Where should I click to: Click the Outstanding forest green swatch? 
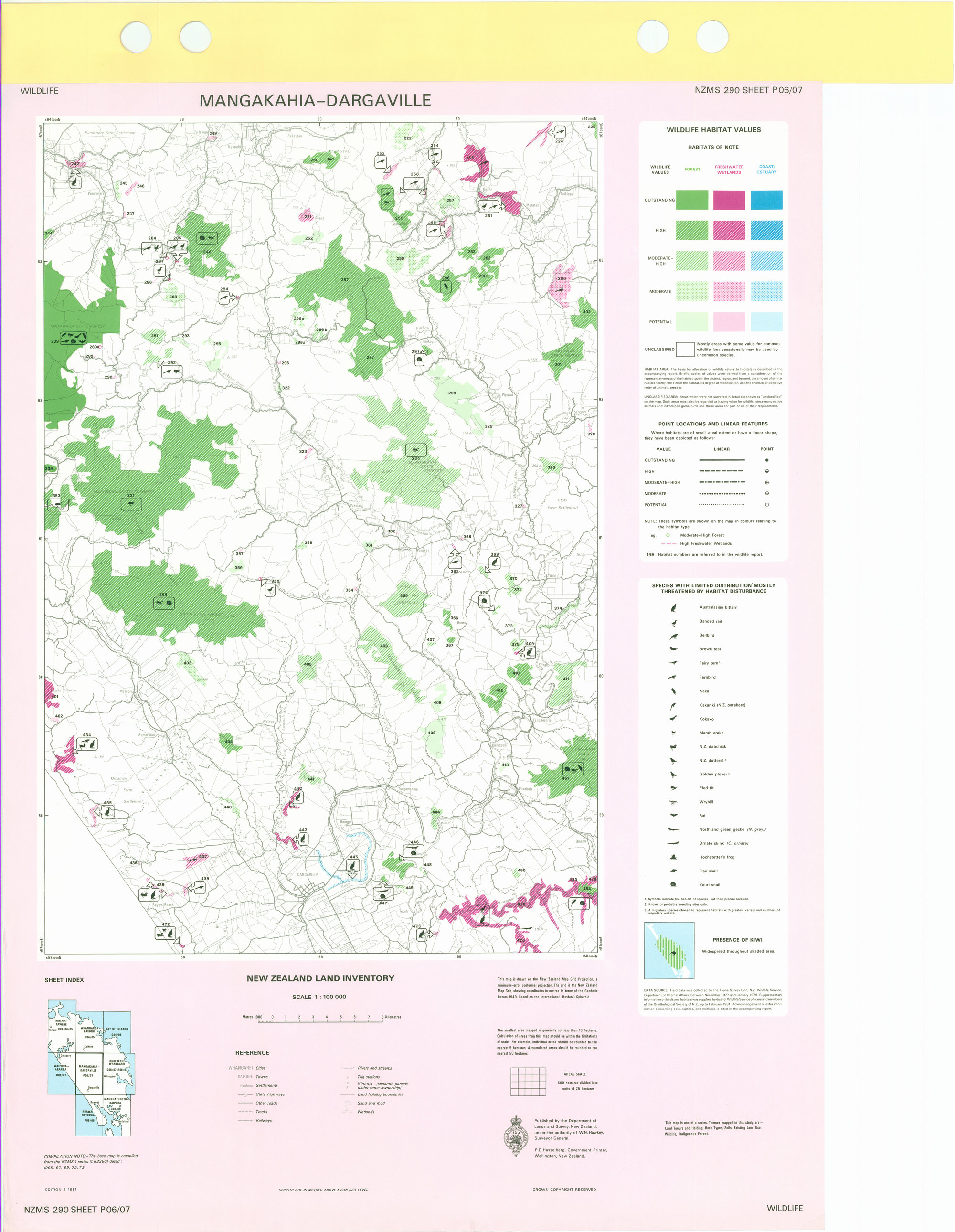click(x=693, y=200)
